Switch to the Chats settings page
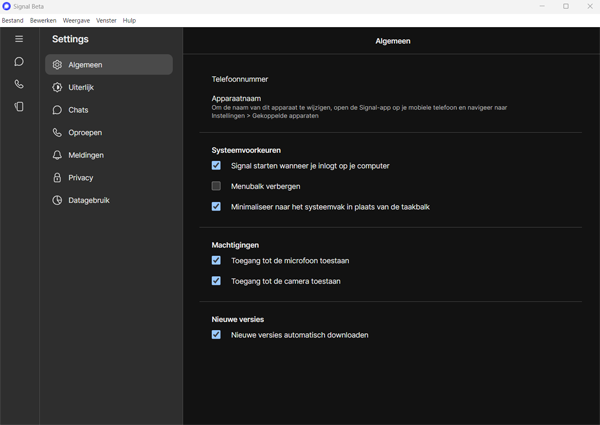 109,110
